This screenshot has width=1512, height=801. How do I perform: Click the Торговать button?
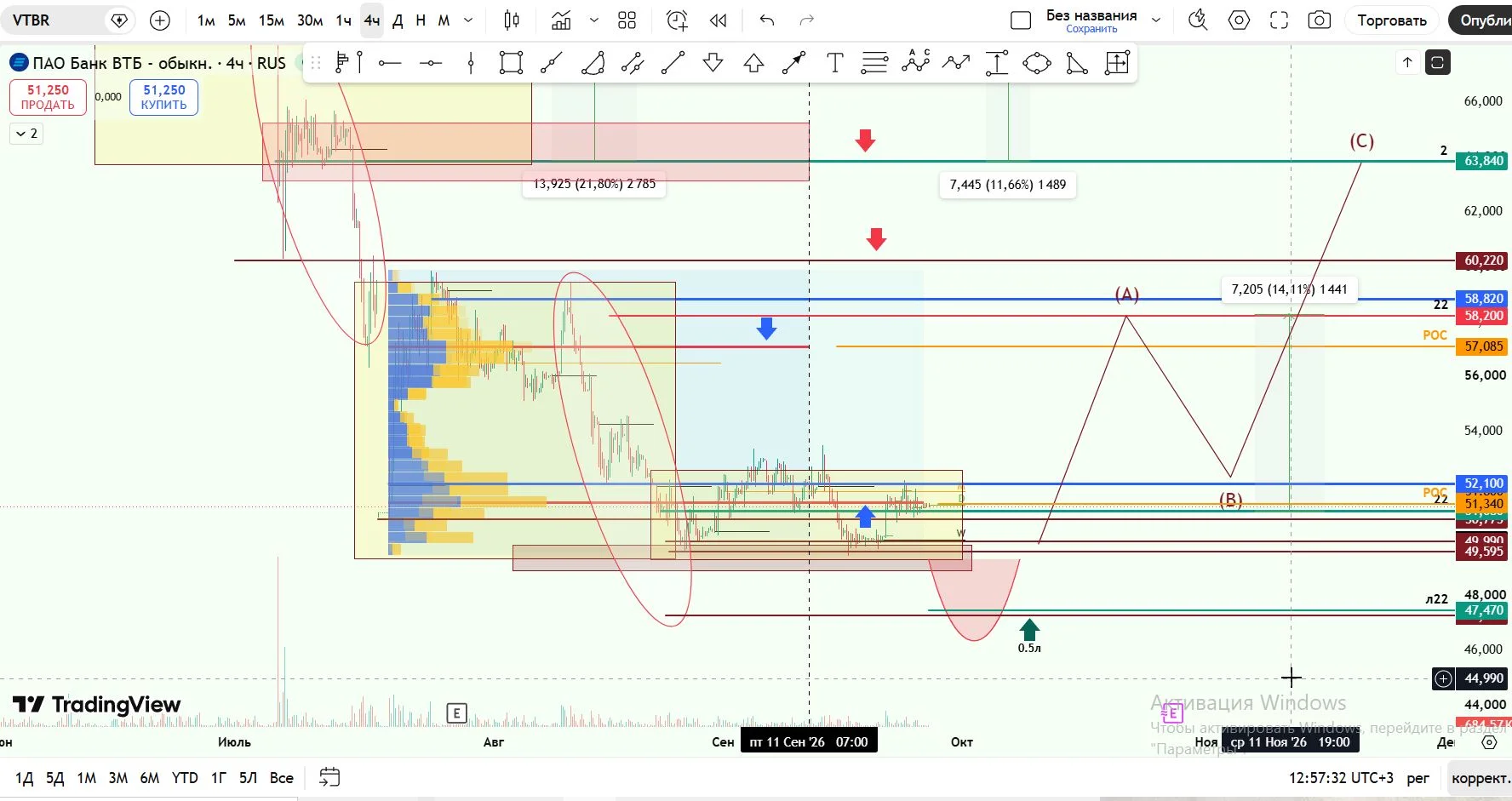tap(1392, 20)
